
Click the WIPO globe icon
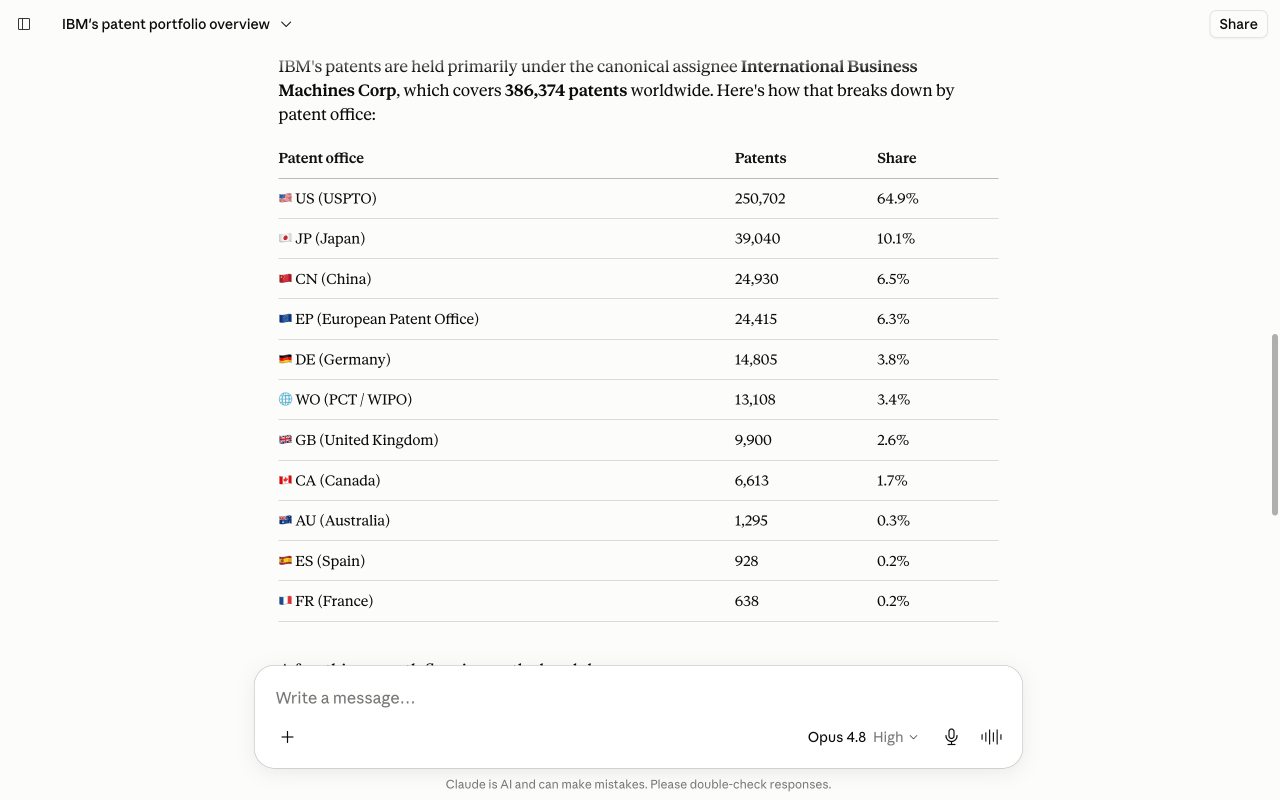[285, 400]
